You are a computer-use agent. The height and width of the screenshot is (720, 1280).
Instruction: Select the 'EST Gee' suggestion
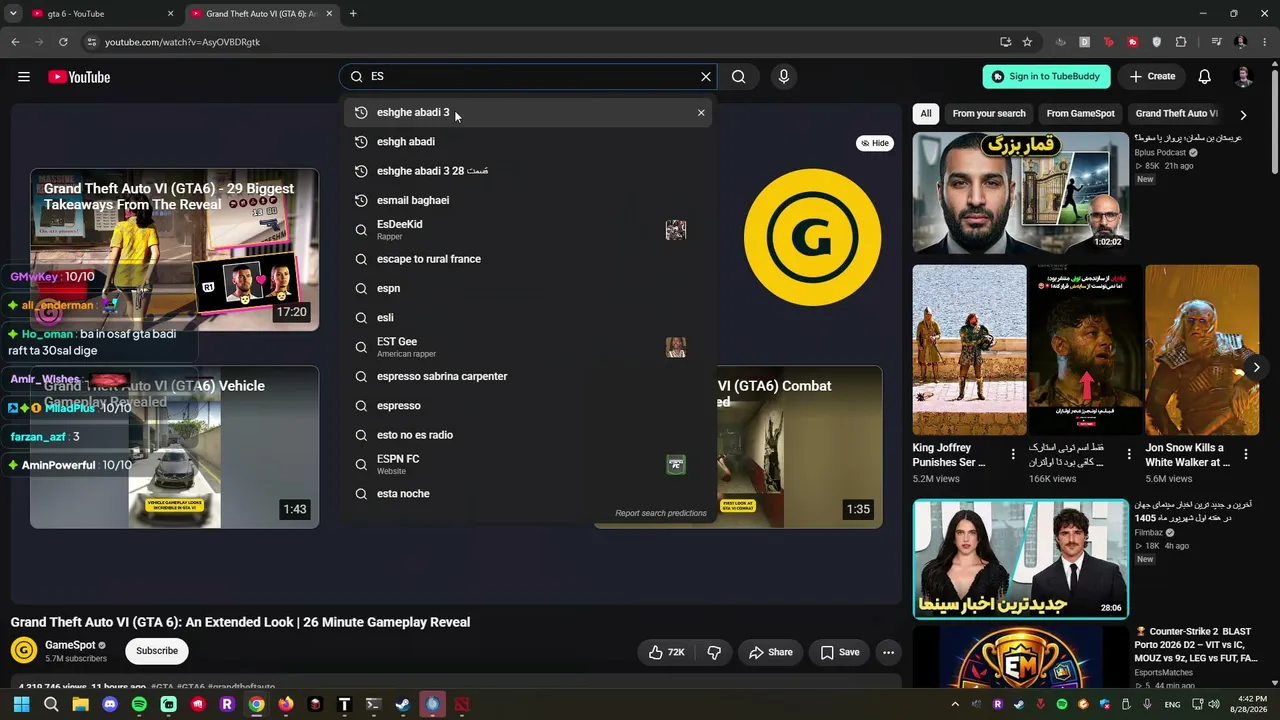click(528, 347)
